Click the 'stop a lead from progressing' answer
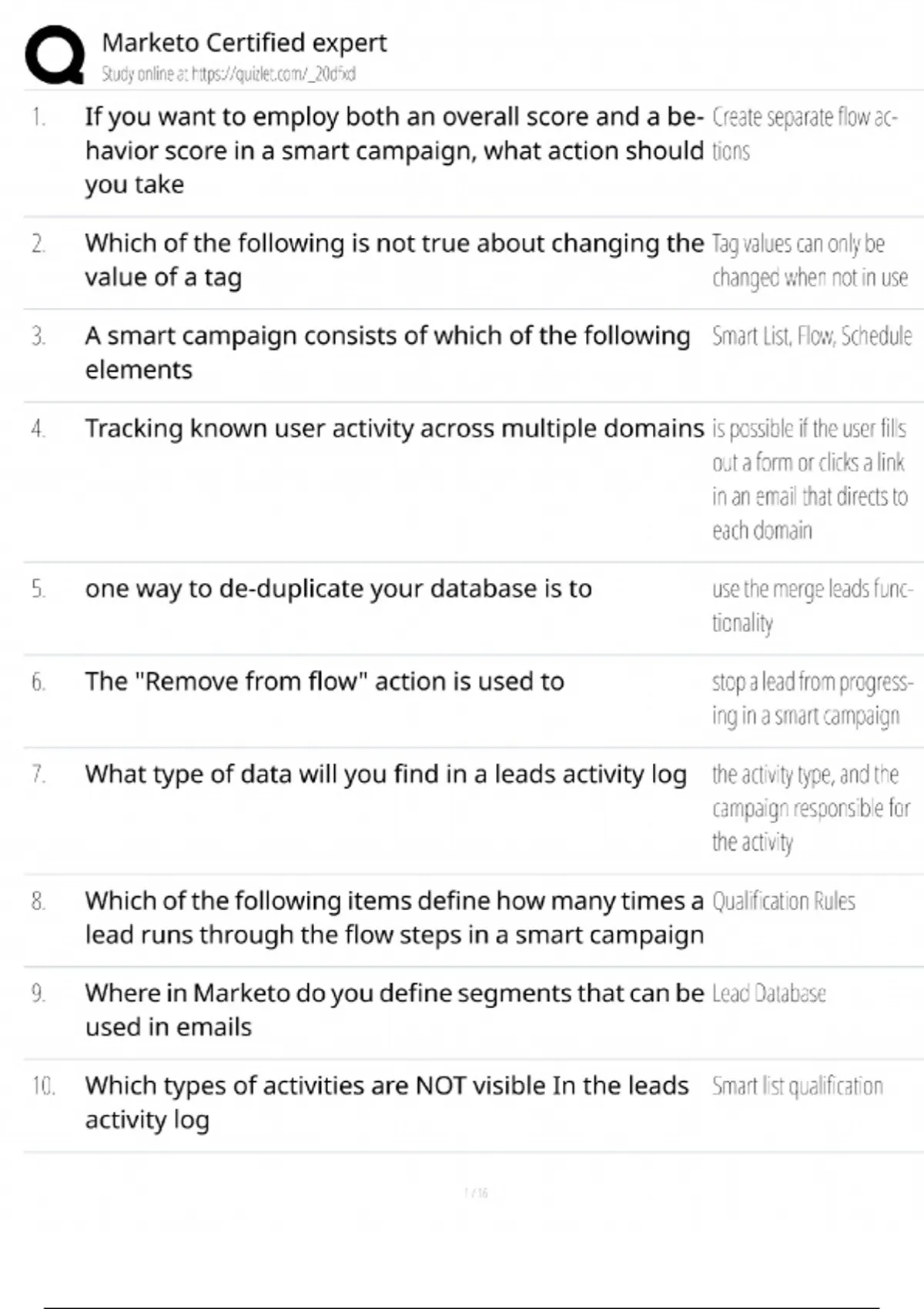924x1309 pixels. [x=812, y=698]
